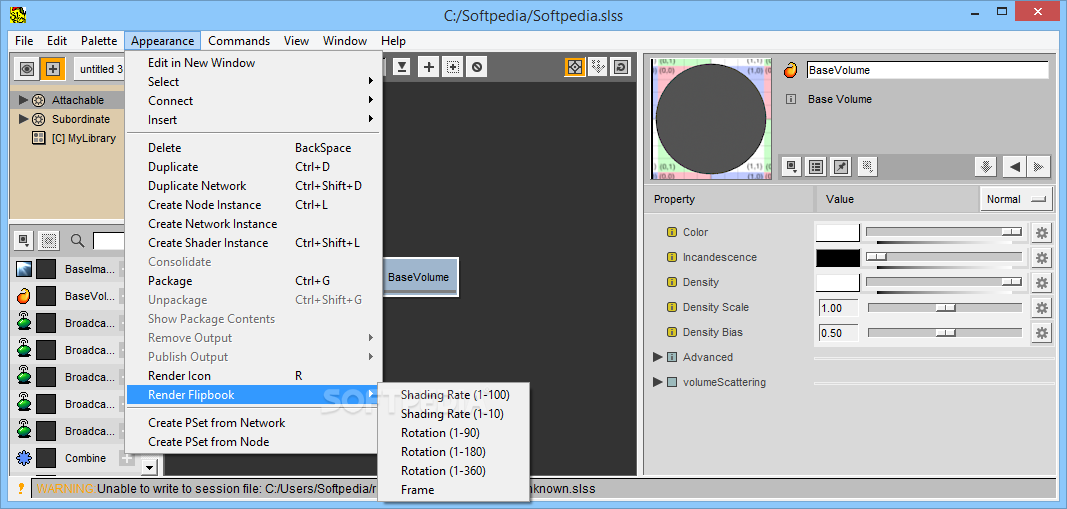
Task: Click the BaseImage node icon in the list
Action: [x=23, y=269]
